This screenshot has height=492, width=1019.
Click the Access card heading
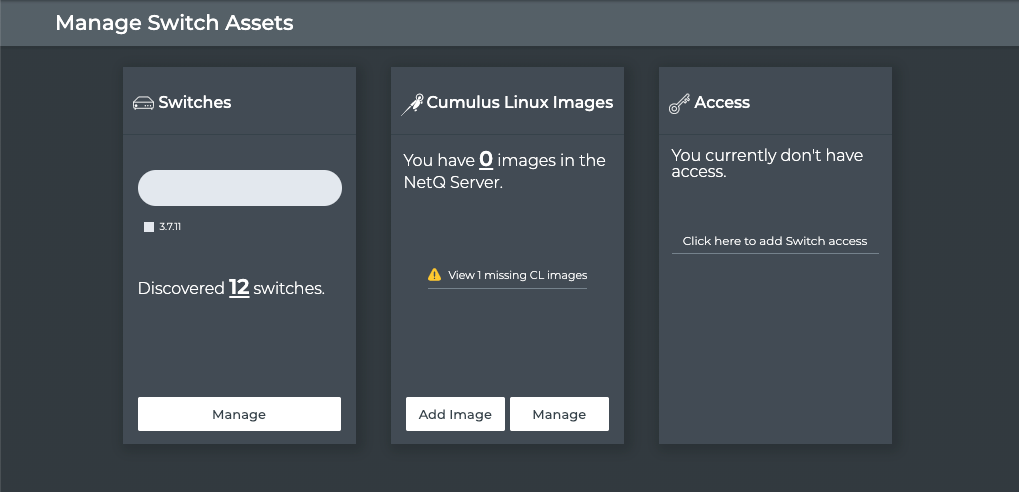tap(722, 103)
